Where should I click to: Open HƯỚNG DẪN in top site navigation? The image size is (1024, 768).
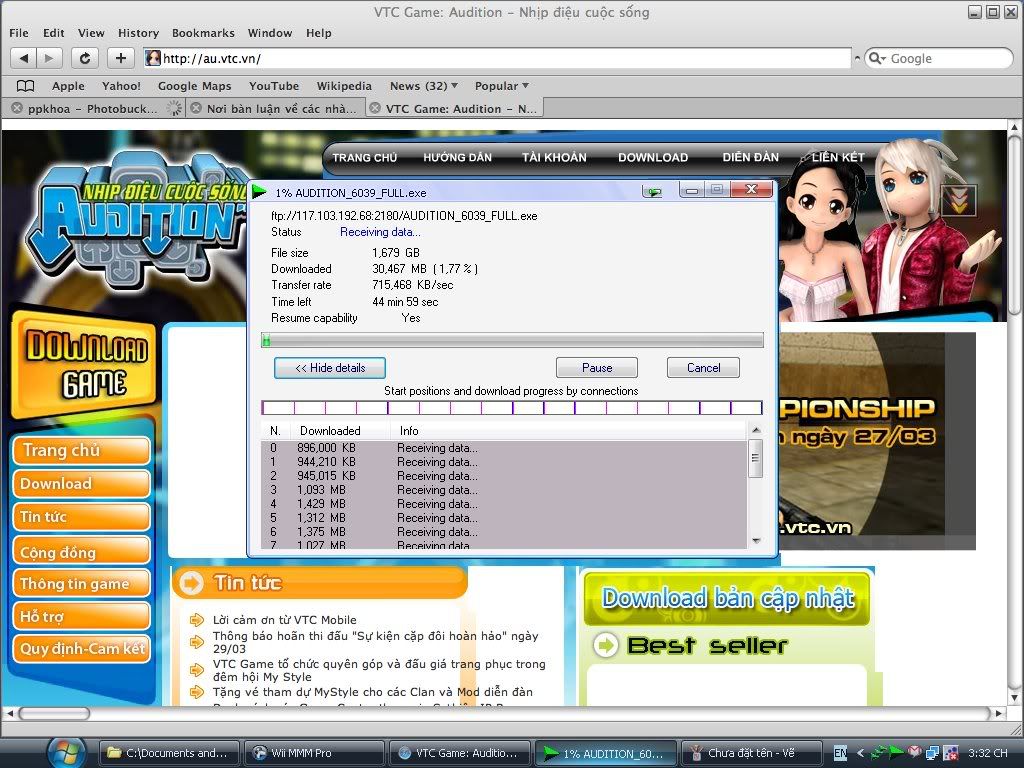coord(457,157)
